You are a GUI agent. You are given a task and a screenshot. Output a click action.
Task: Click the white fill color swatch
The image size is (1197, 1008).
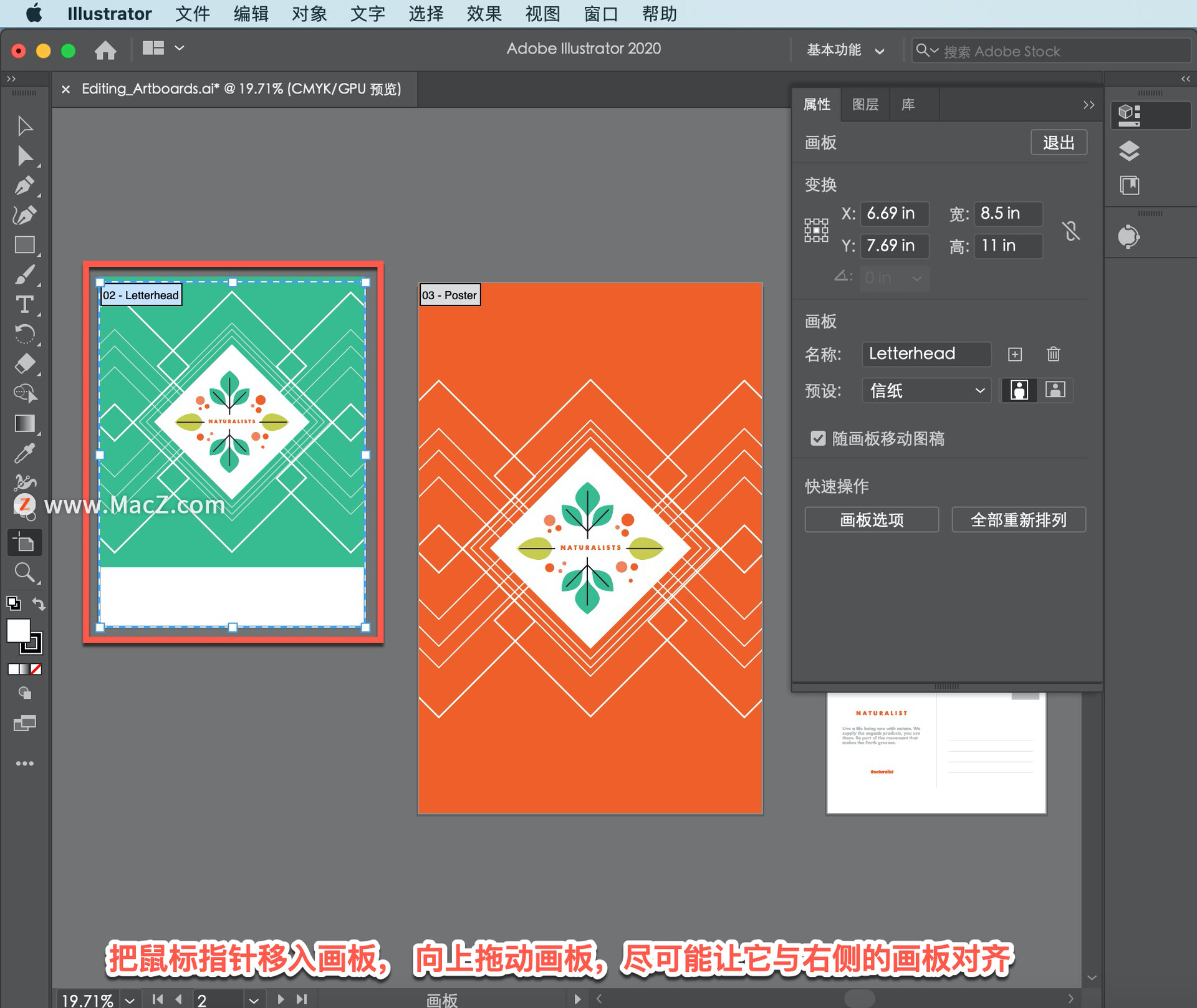[18, 631]
